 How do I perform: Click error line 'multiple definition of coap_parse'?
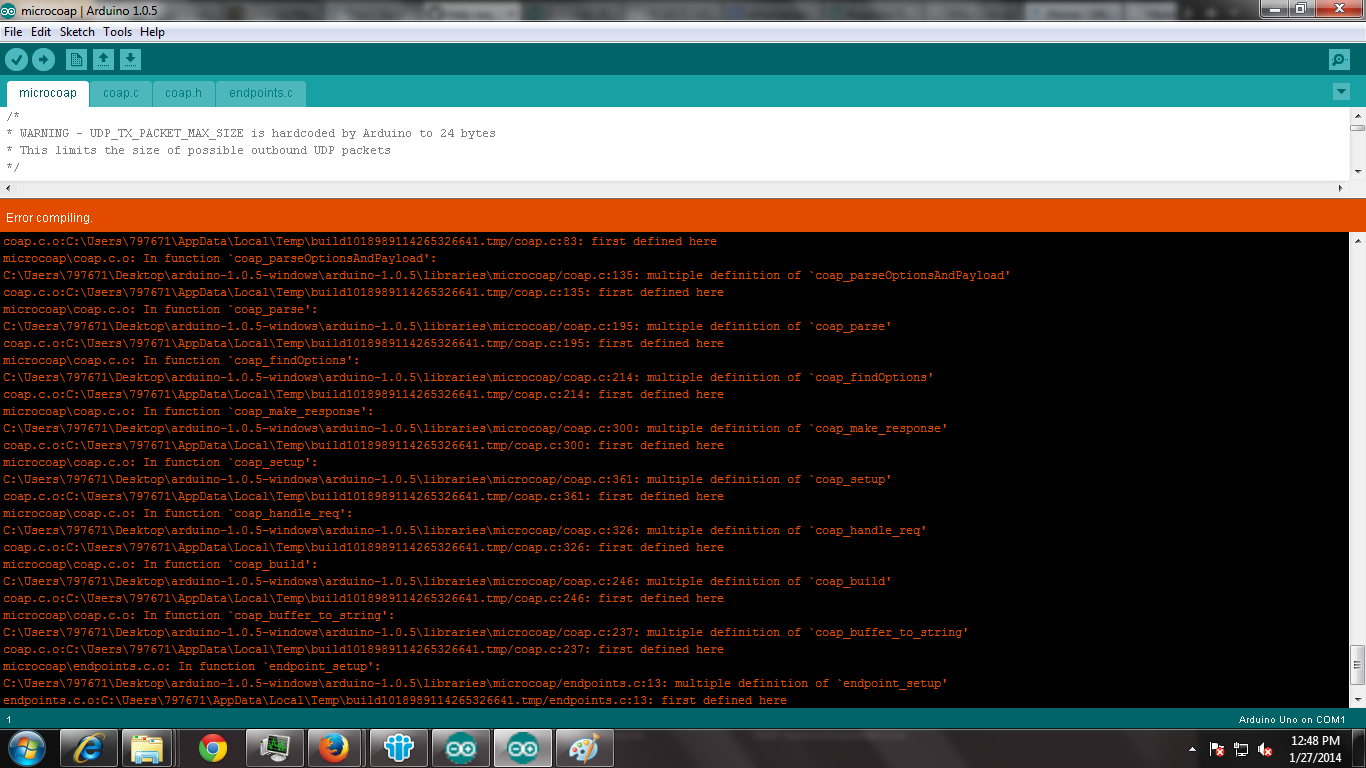[x=447, y=326]
